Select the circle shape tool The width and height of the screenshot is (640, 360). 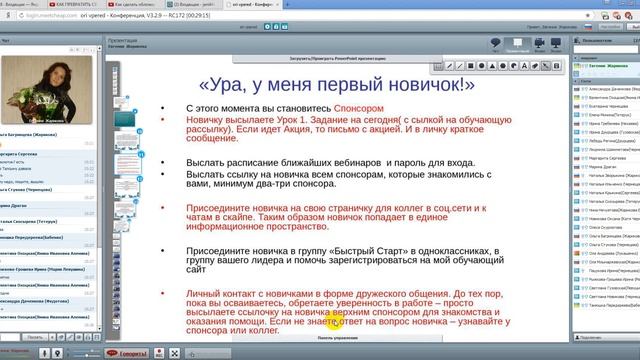point(482,66)
